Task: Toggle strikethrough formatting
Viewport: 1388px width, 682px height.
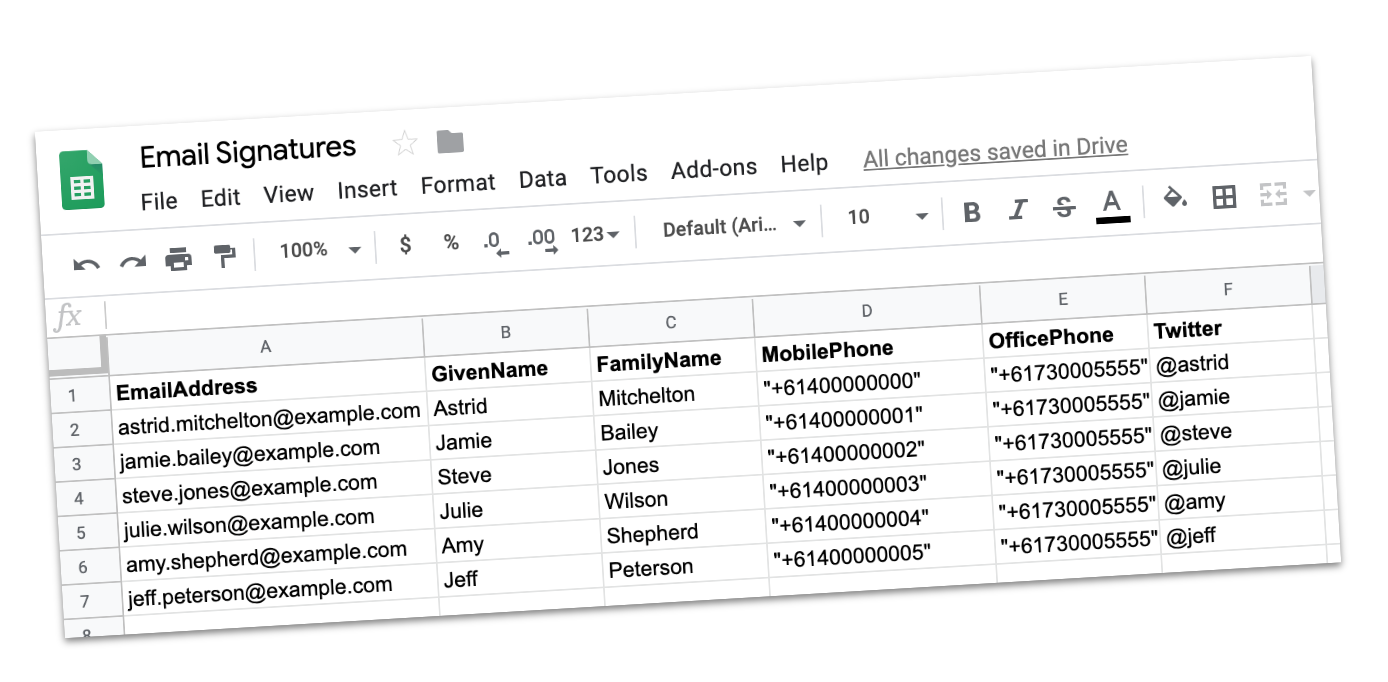Action: (1064, 207)
